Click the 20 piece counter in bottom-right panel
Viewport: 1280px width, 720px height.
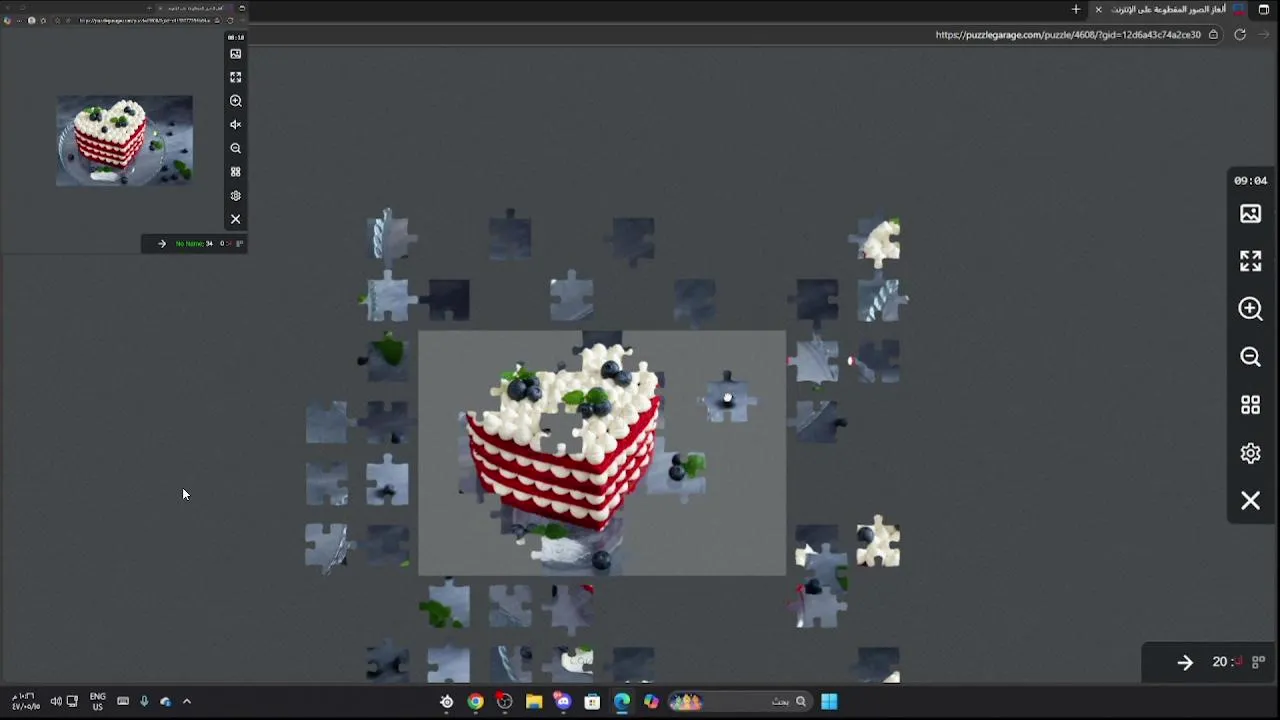coord(1219,662)
